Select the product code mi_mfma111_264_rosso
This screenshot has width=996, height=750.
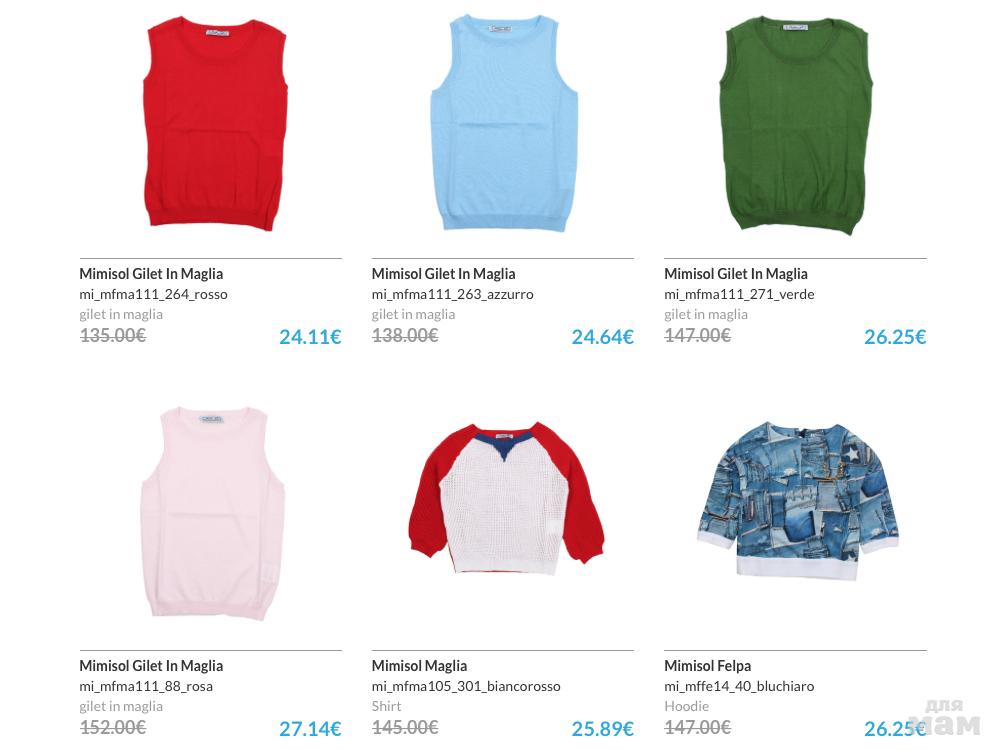(153, 294)
